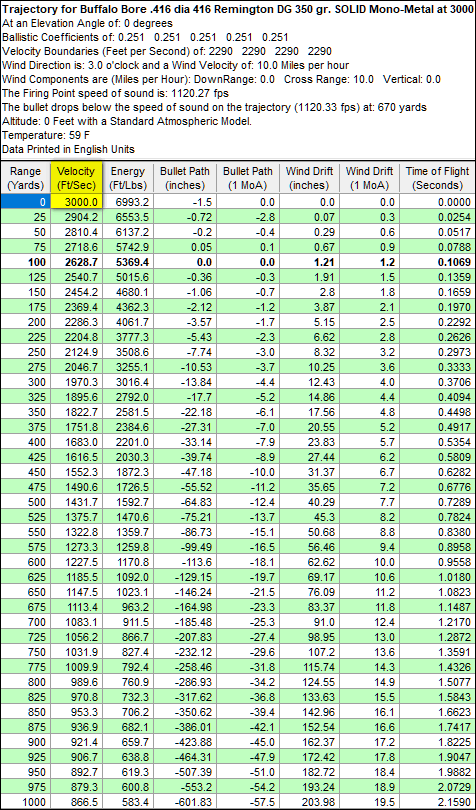Select the Bullet Path (1 MoA) column header
Viewport: 476px width, 810px height.
(247, 178)
